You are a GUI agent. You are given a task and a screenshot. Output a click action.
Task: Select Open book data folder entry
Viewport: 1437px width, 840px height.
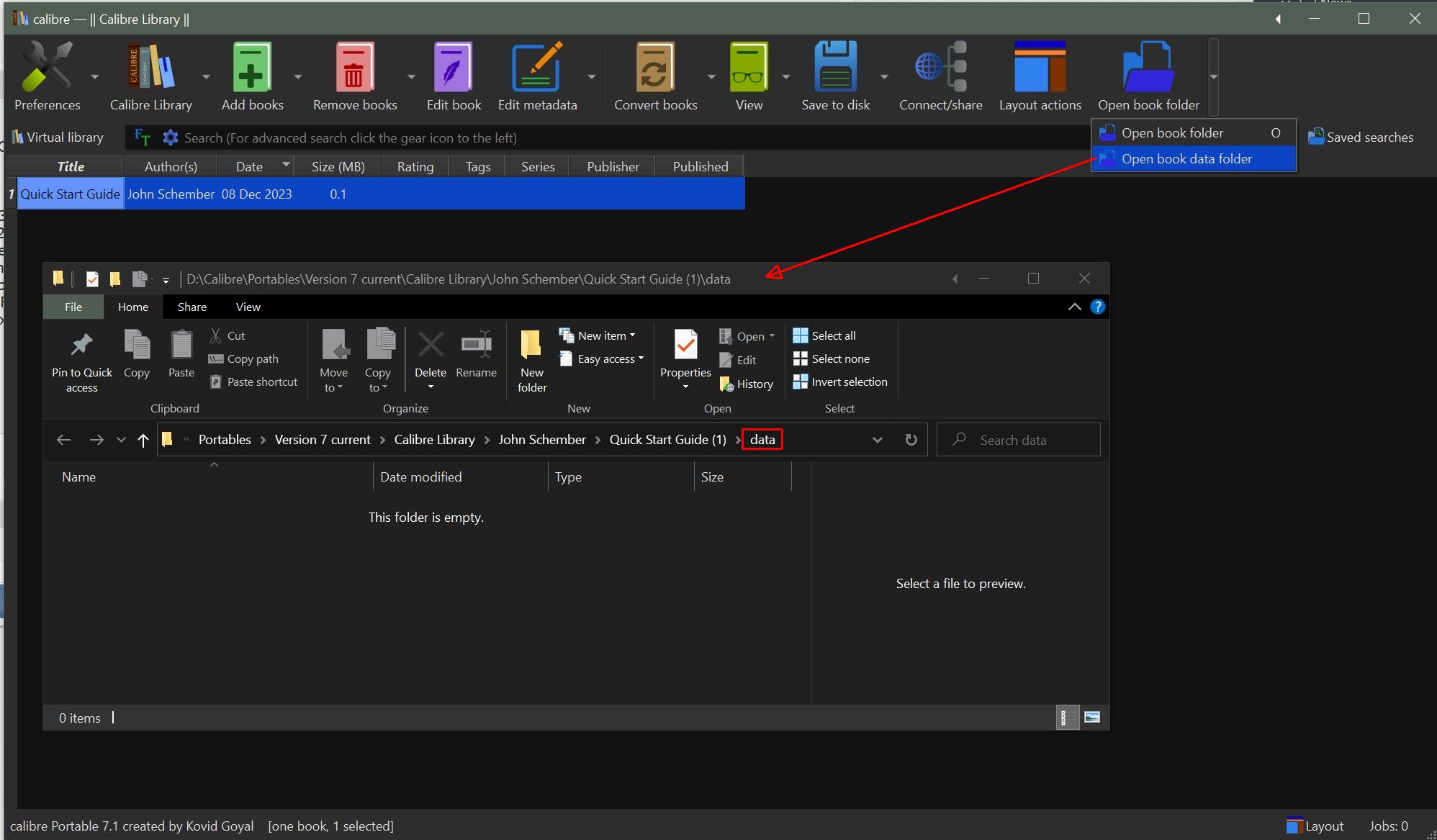(x=1186, y=159)
